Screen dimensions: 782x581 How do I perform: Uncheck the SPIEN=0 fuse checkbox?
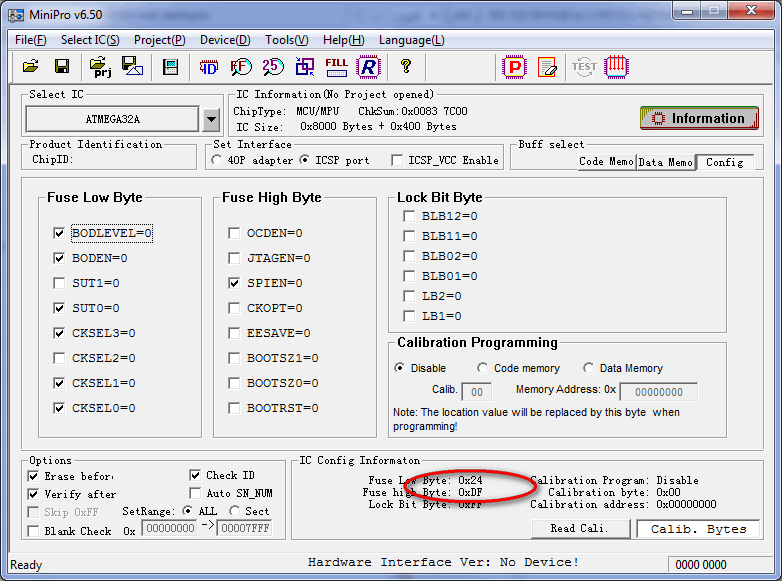[x=234, y=283]
